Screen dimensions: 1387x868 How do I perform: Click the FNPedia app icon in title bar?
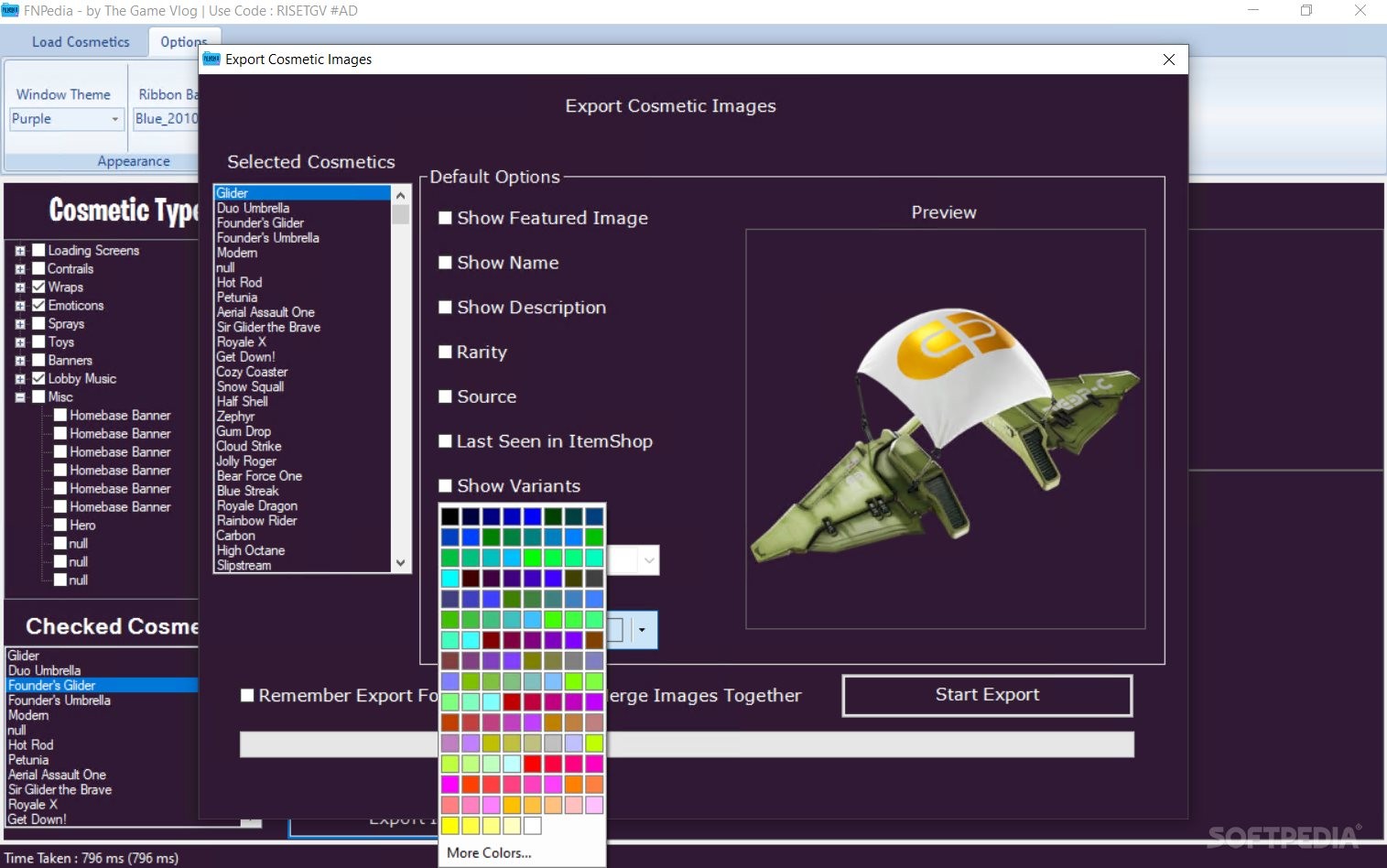(10, 10)
